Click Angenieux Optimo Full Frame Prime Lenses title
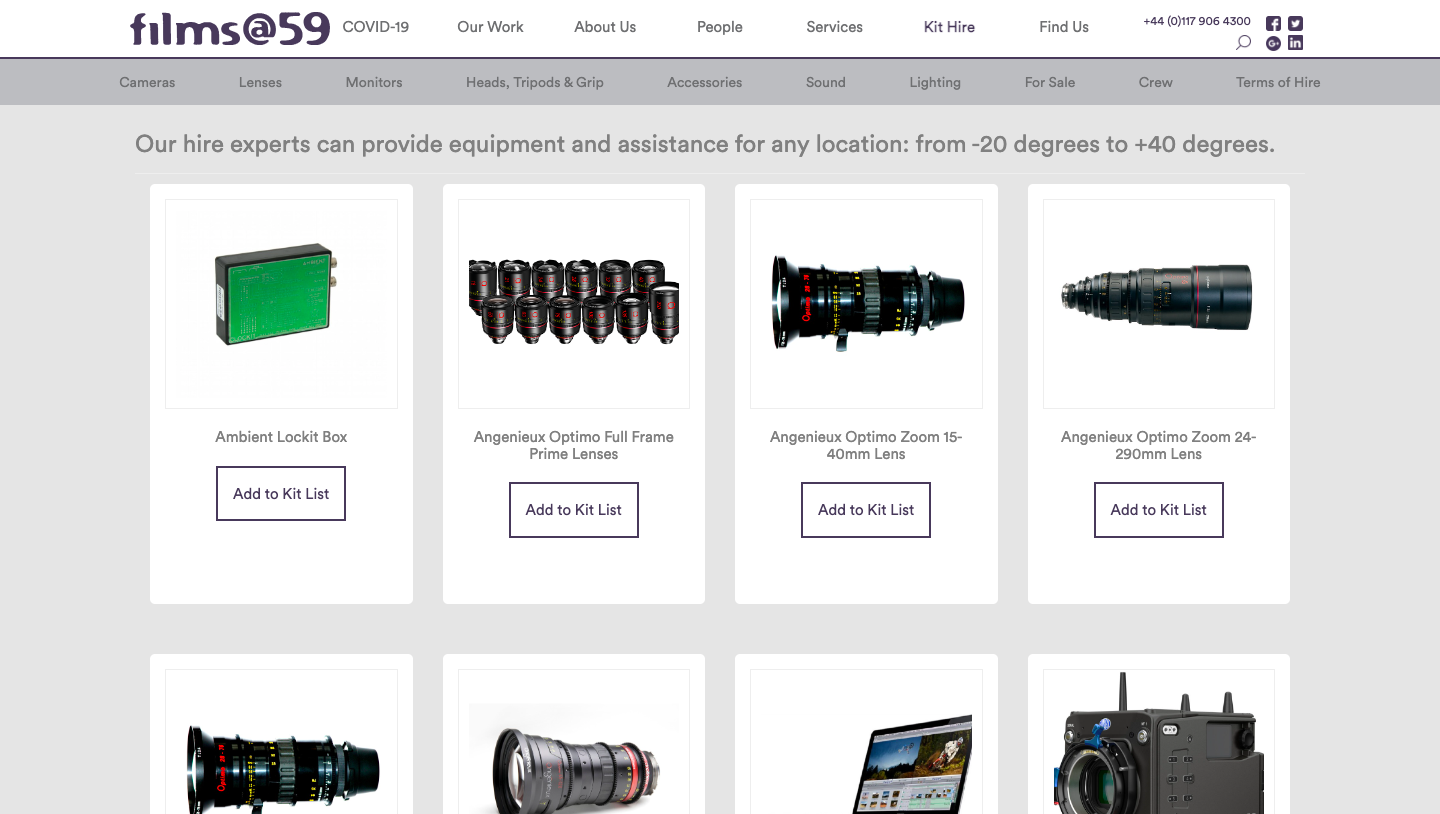Screen dimensions: 1440x814 point(574,445)
